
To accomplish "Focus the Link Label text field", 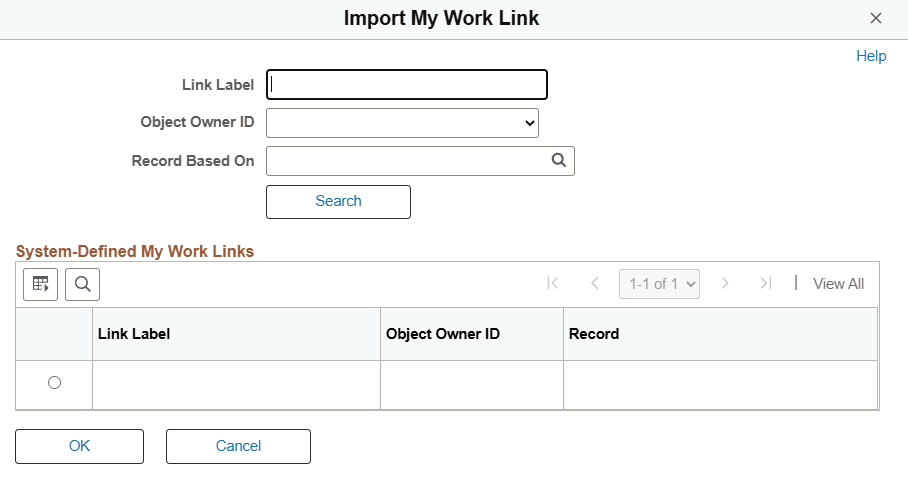I will [407, 85].
